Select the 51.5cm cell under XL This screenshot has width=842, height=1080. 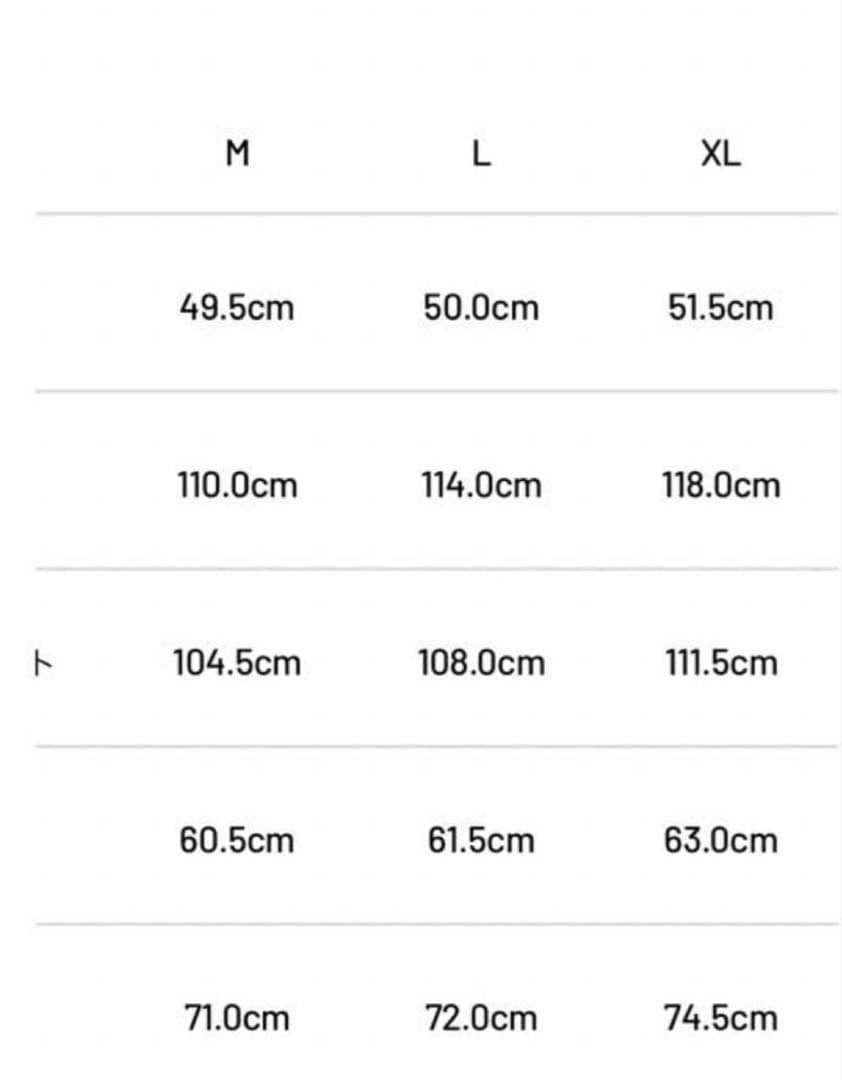[x=720, y=307]
